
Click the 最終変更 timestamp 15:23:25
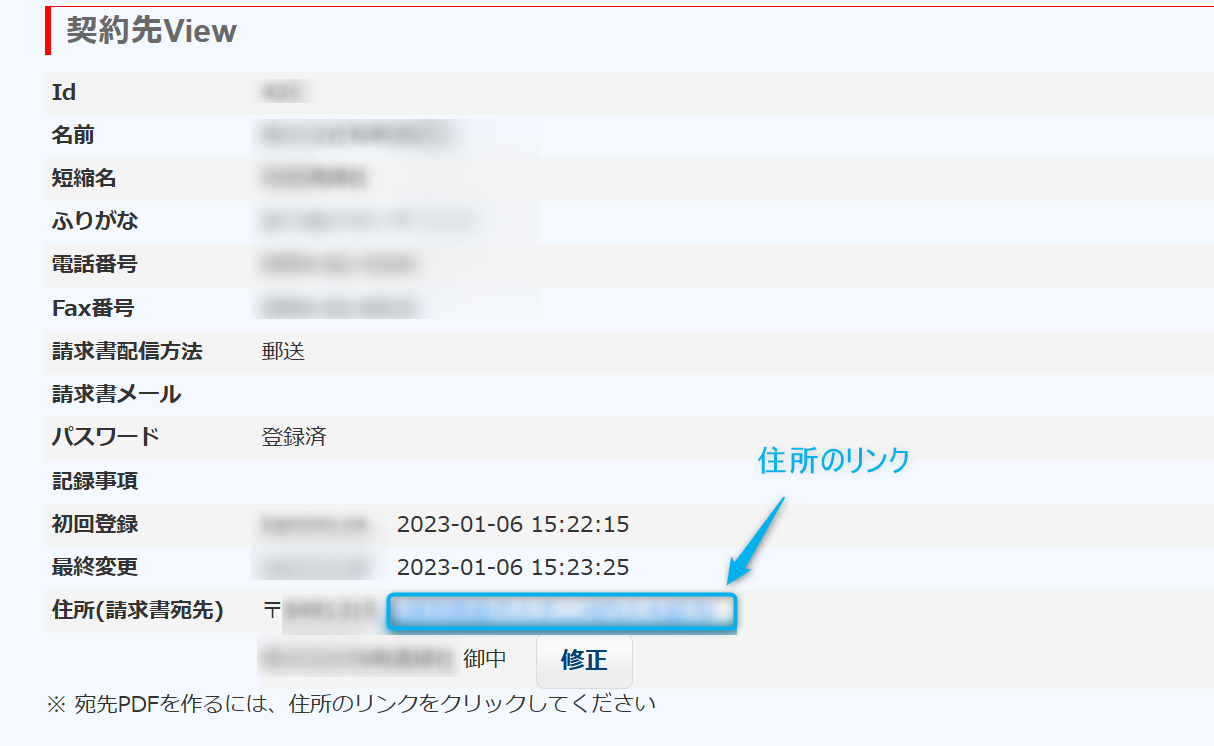[x=512, y=567]
